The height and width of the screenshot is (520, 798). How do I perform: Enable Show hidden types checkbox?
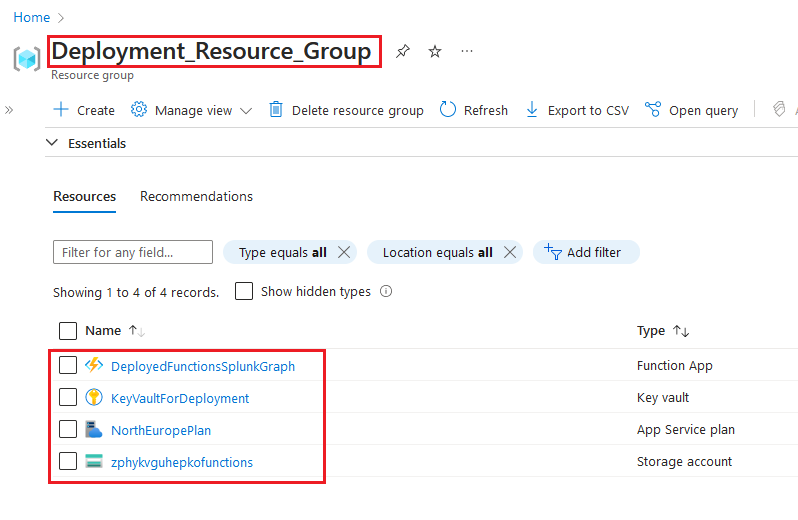(243, 291)
